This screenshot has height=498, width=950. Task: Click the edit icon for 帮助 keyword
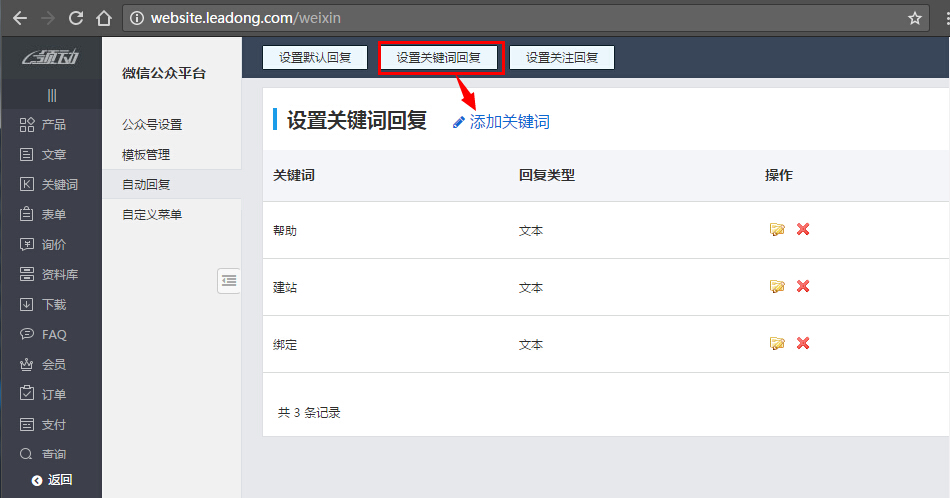[777, 230]
